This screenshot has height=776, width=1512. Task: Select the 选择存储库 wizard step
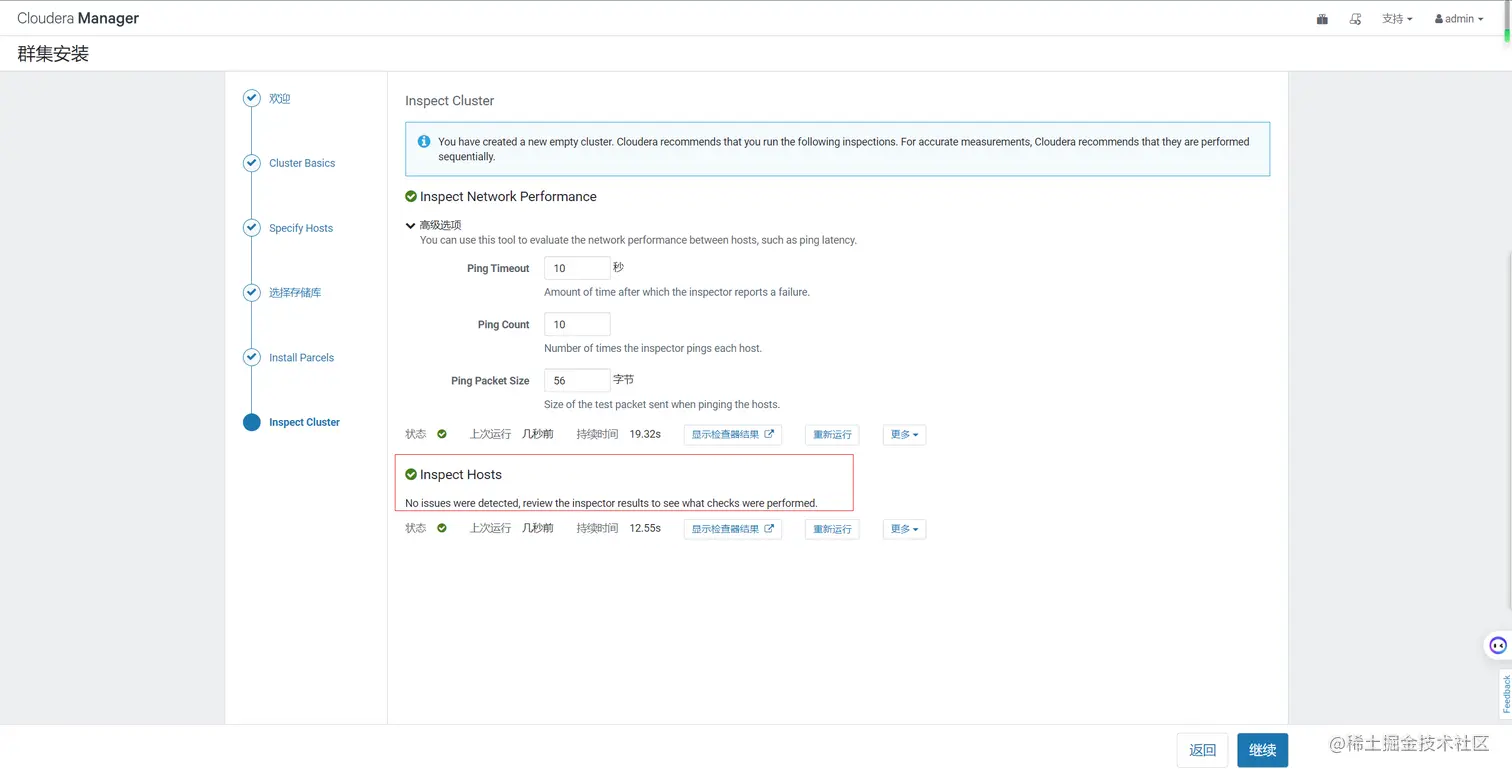tap(295, 293)
